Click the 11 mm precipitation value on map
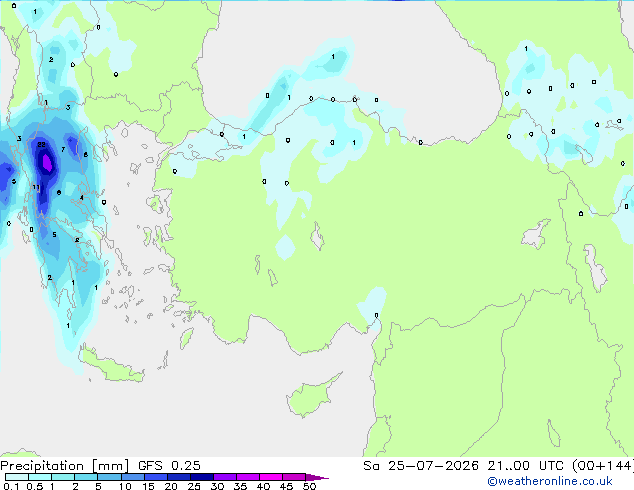The width and height of the screenshot is (634, 490). [36, 187]
